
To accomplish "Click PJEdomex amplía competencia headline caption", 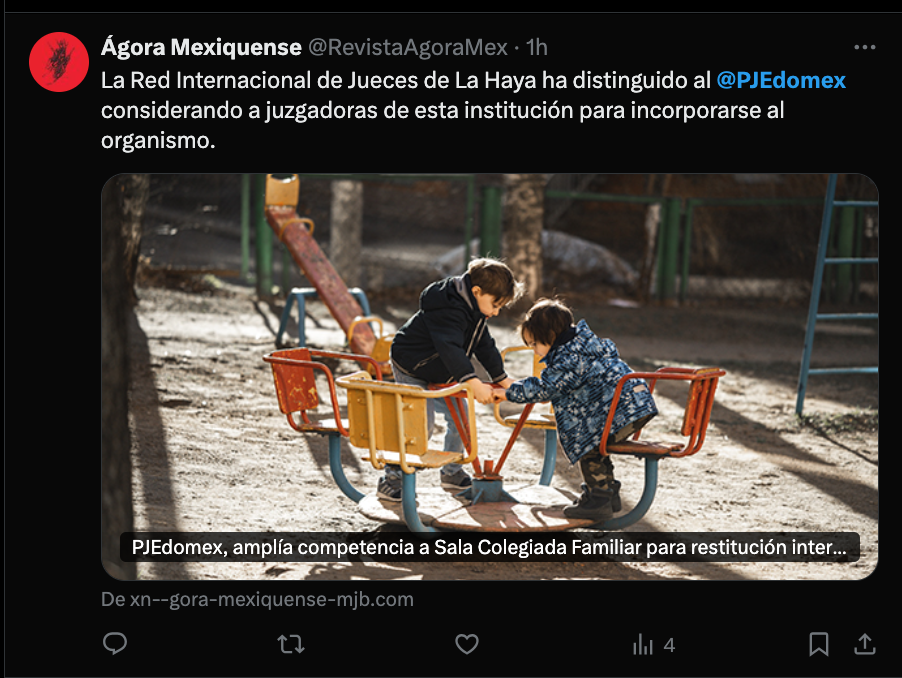I will point(490,547).
